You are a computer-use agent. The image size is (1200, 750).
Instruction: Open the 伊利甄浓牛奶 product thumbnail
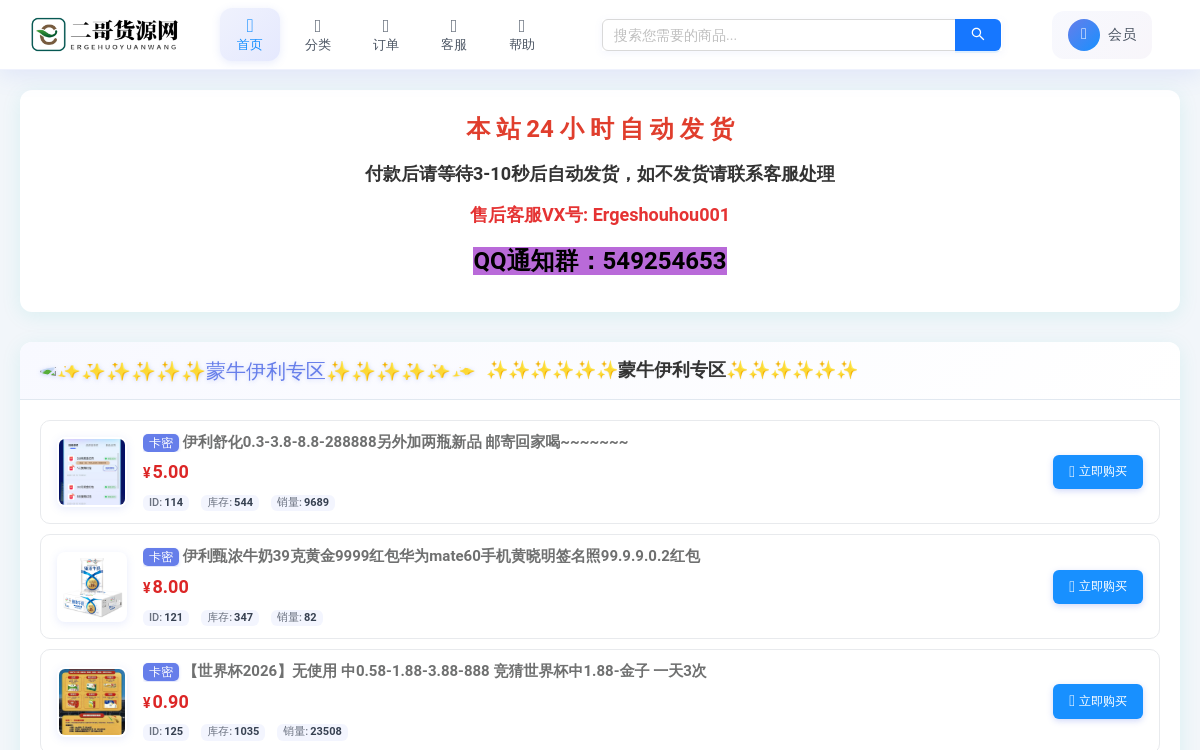pyautogui.click(x=92, y=587)
